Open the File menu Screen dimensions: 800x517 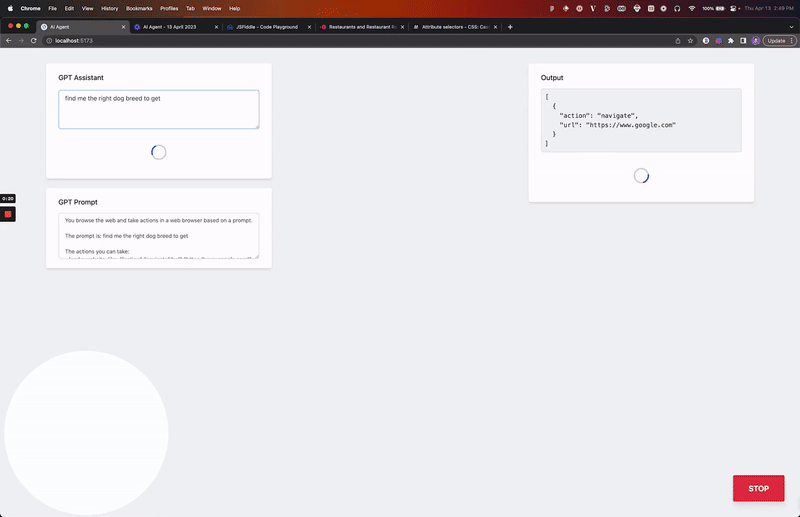point(53,9)
